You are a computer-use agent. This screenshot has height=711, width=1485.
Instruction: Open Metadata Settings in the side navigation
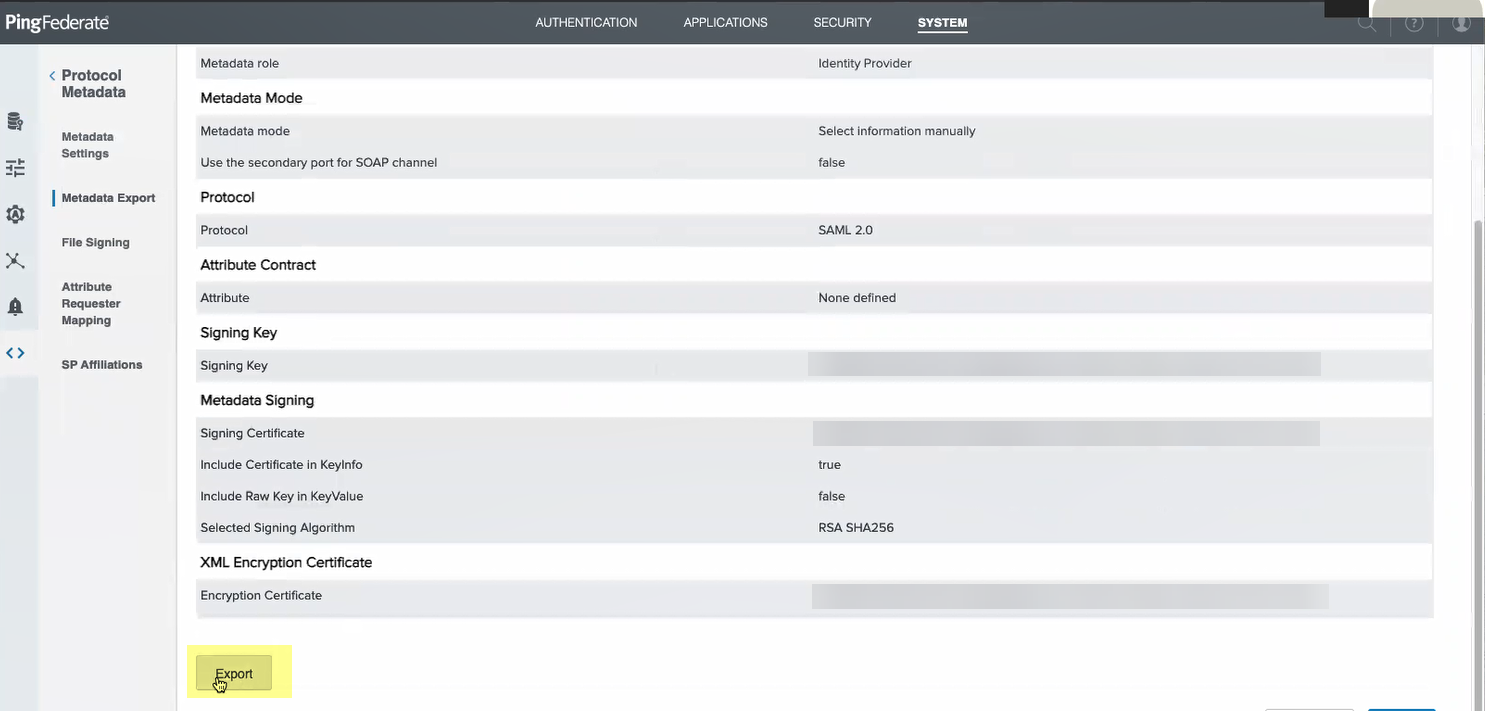[87, 145]
